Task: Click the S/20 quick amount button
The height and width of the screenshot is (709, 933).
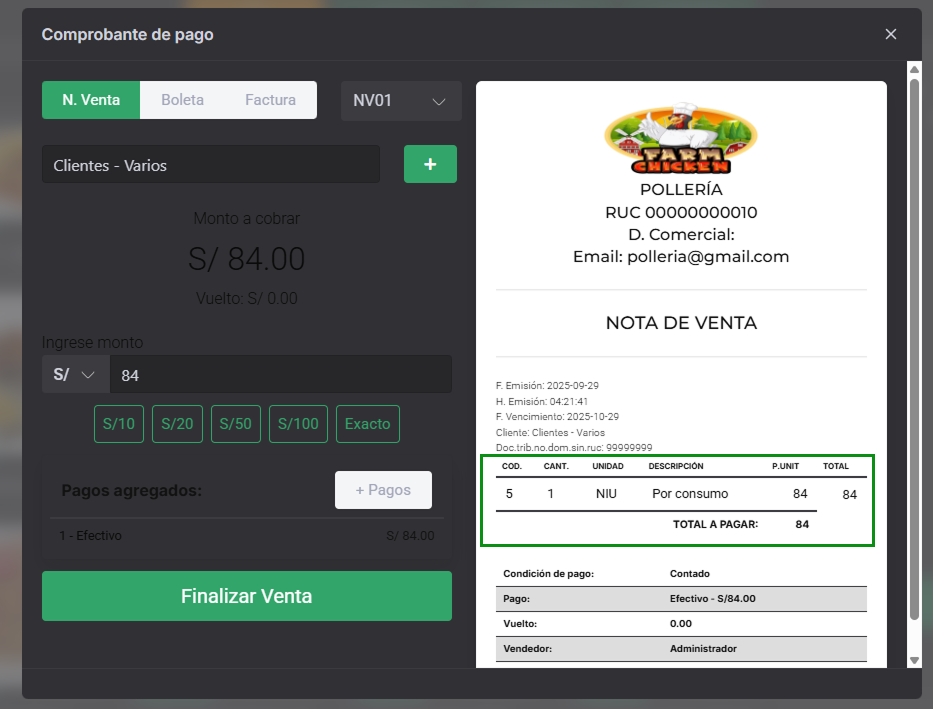Action: pyautogui.click(x=177, y=424)
